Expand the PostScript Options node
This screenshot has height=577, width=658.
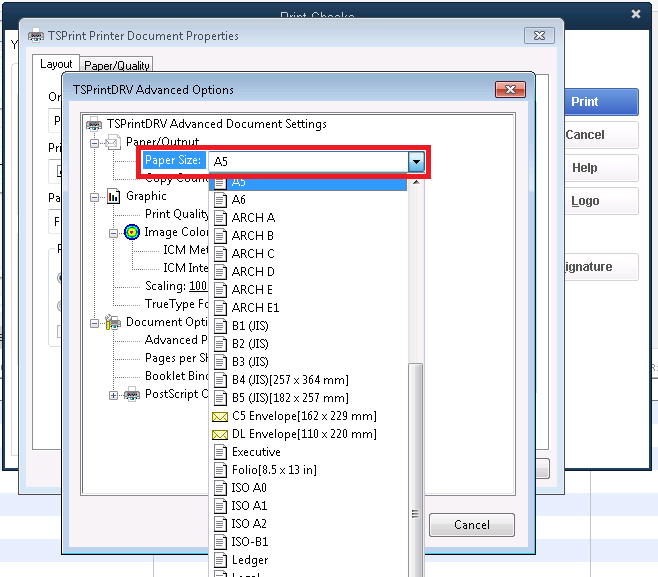113,395
